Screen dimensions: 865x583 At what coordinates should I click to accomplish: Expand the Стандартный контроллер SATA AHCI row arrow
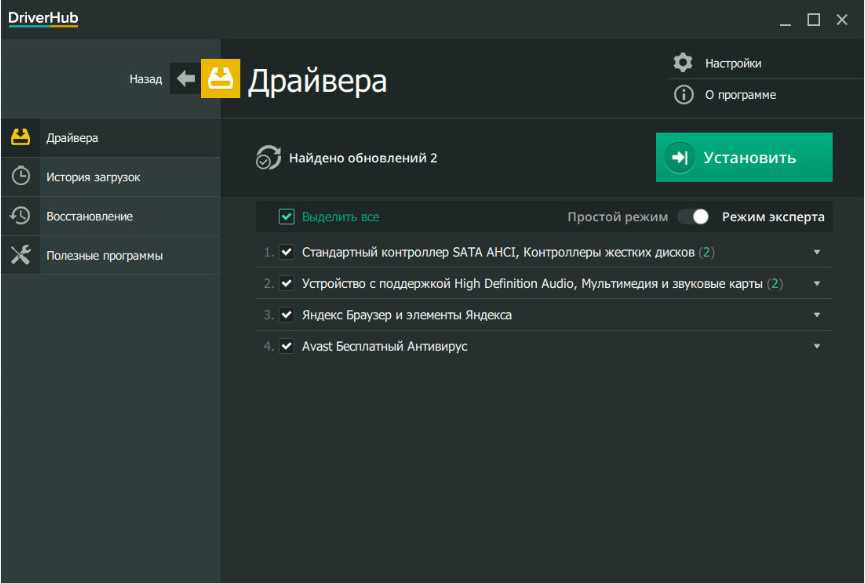click(817, 252)
